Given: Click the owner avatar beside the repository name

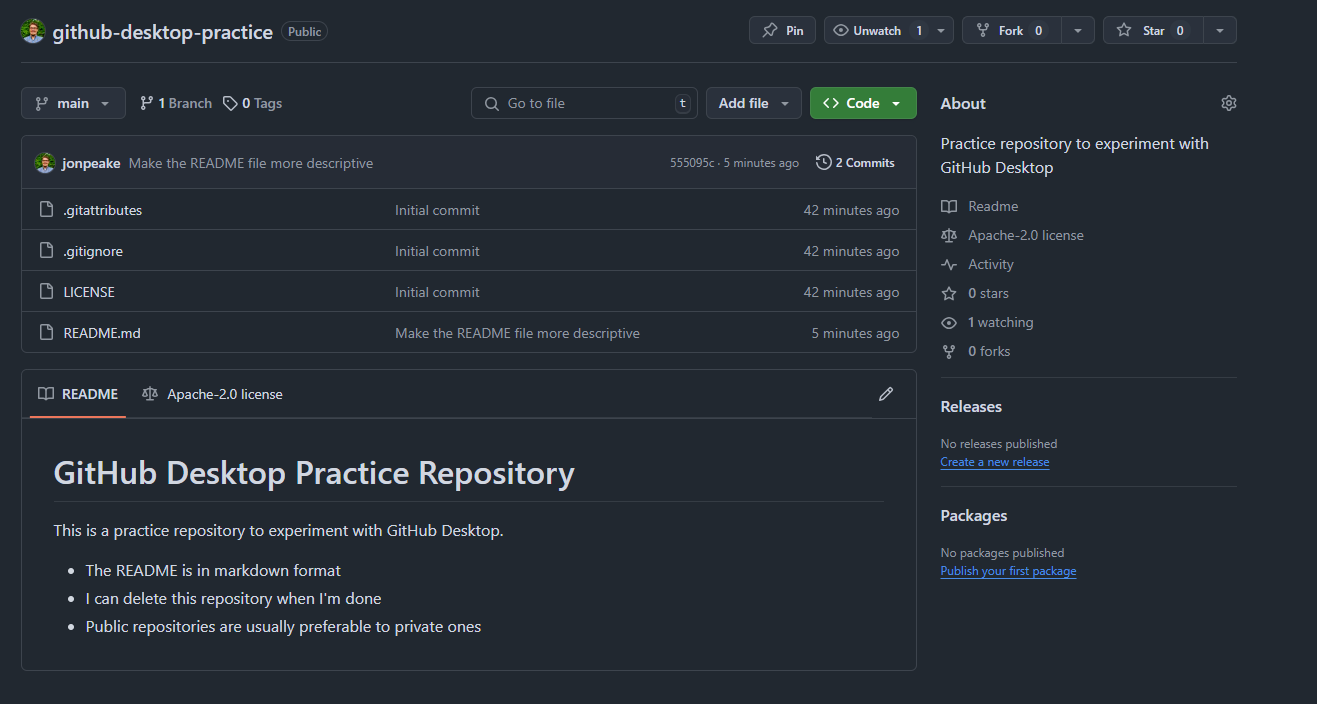Looking at the screenshot, I should click(x=33, y=31).
